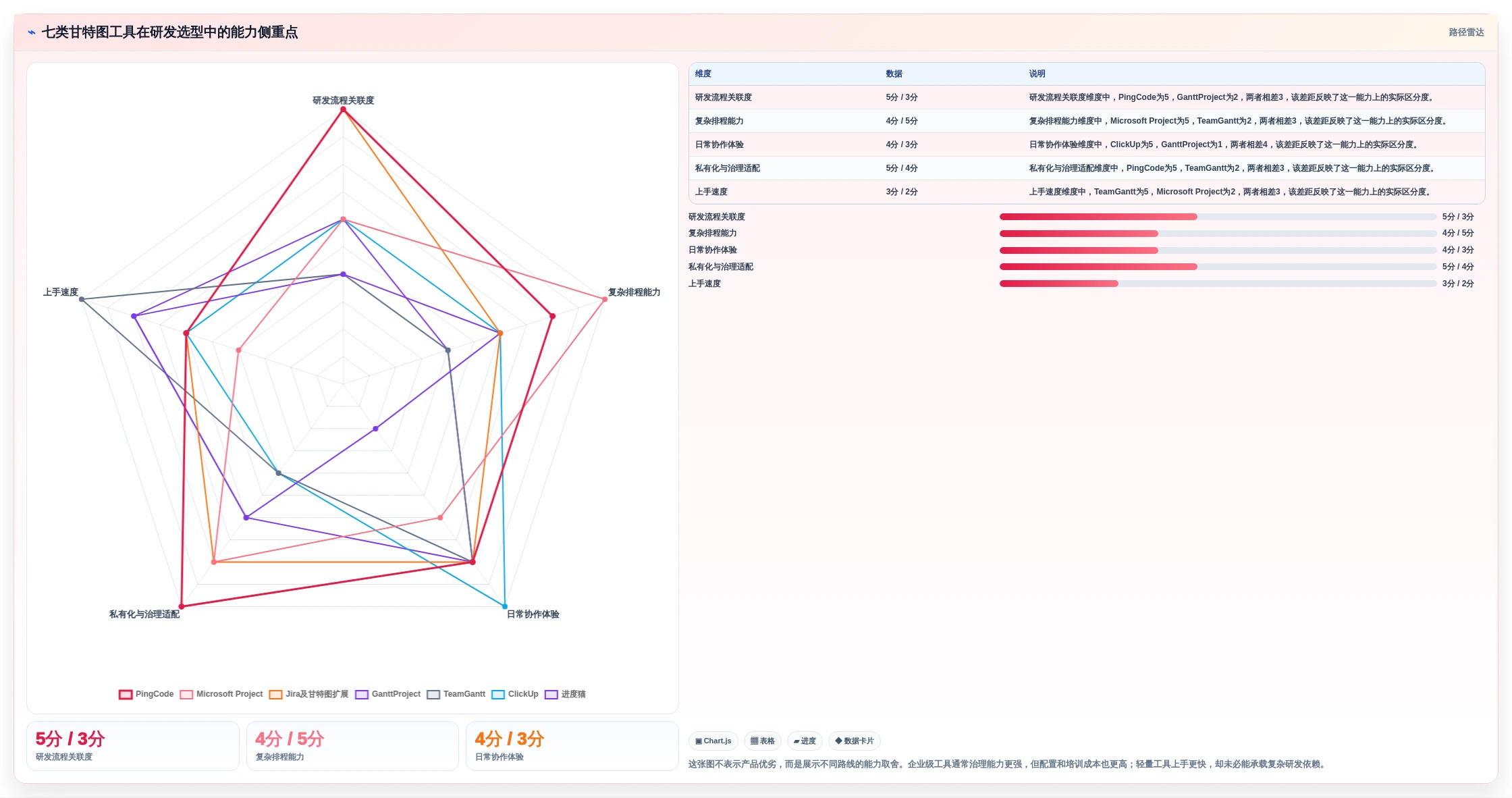Open the 4分 / 3分 stat card
1512x798 pixels.
[572, 746]
